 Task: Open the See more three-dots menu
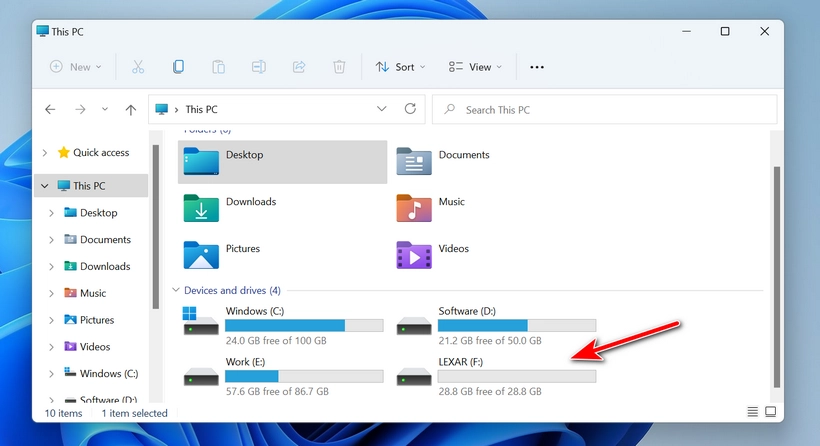click(x=537, y=67)
